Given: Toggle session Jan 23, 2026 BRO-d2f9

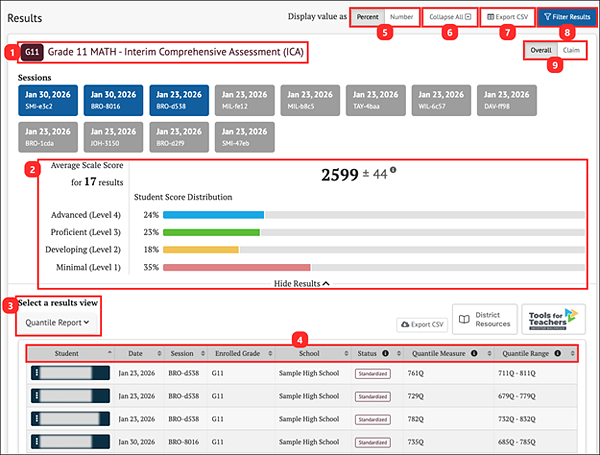Looking at the screenshot, I should tap(179, 137).
